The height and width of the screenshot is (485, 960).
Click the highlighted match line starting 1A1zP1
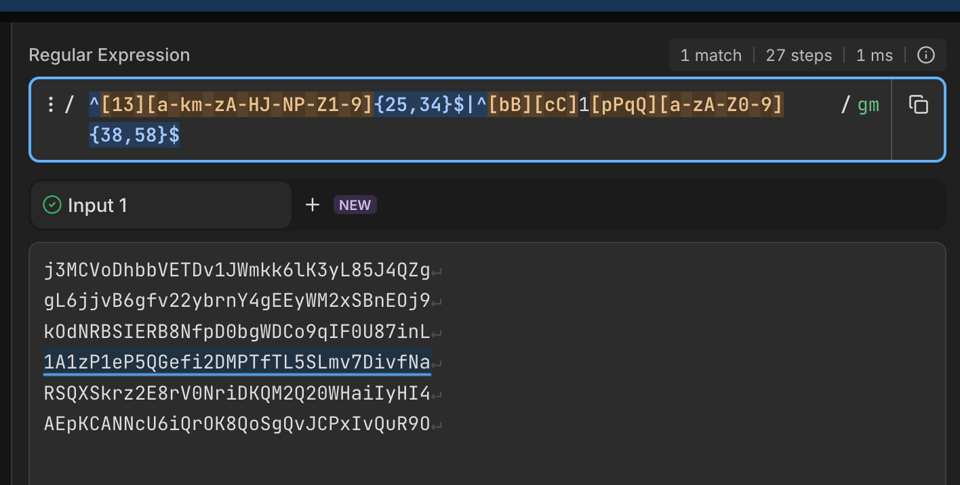237,362
